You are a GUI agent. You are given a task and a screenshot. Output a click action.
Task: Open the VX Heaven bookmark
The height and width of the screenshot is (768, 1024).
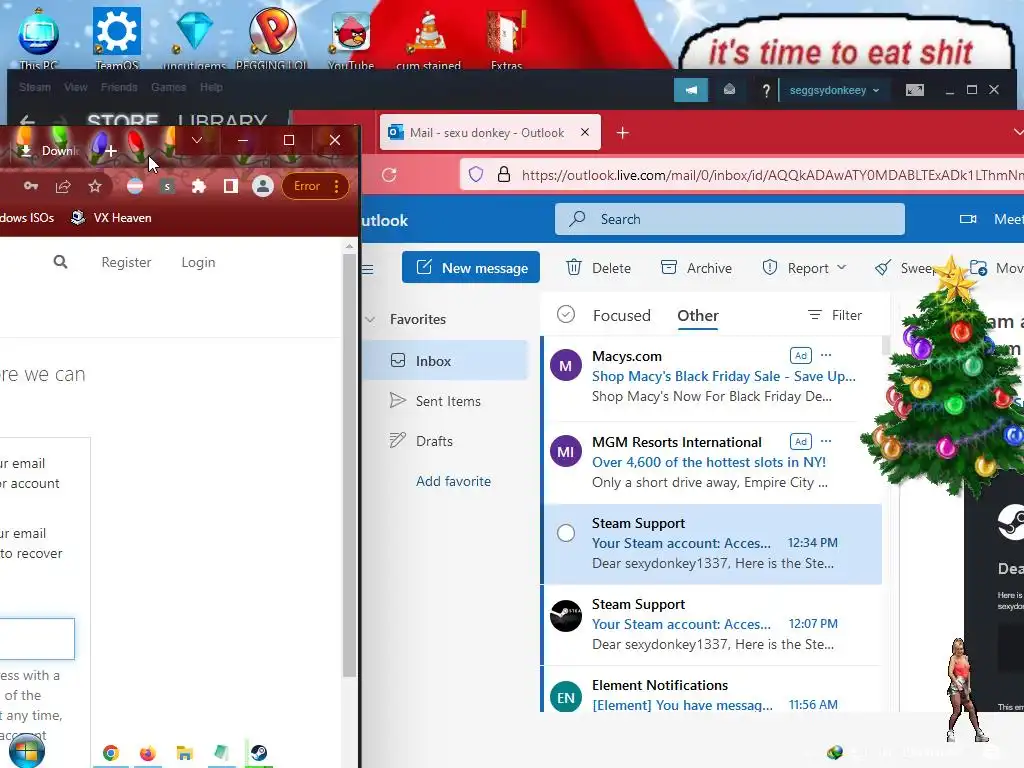click(111, 217)
